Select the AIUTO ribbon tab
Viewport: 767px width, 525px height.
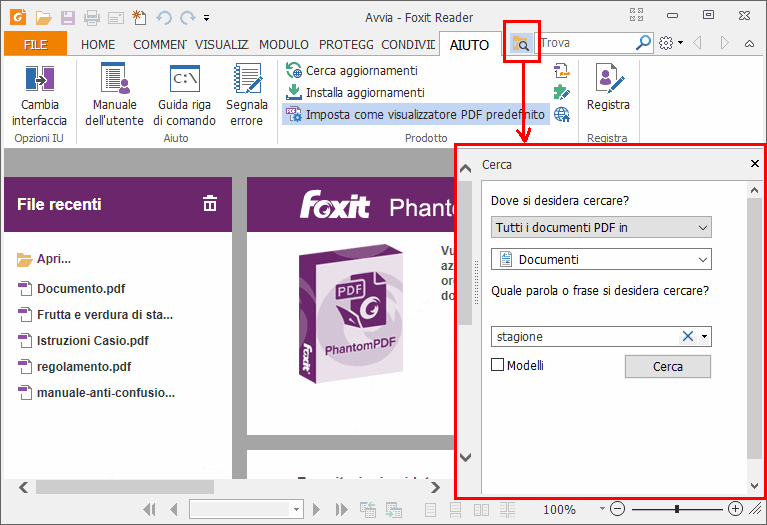point(469,45)
